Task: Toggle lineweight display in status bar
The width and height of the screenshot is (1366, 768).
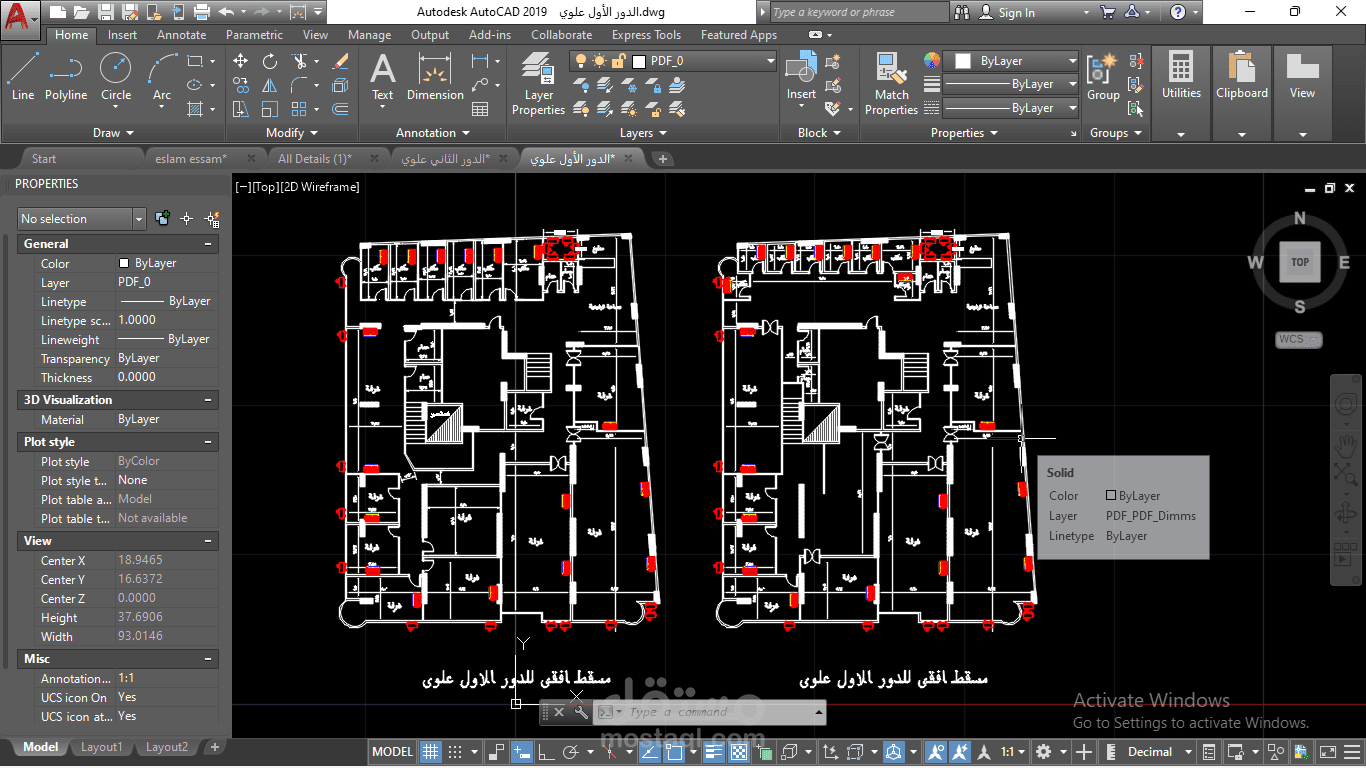Action: pyautogui.click(x=714, y=751)
